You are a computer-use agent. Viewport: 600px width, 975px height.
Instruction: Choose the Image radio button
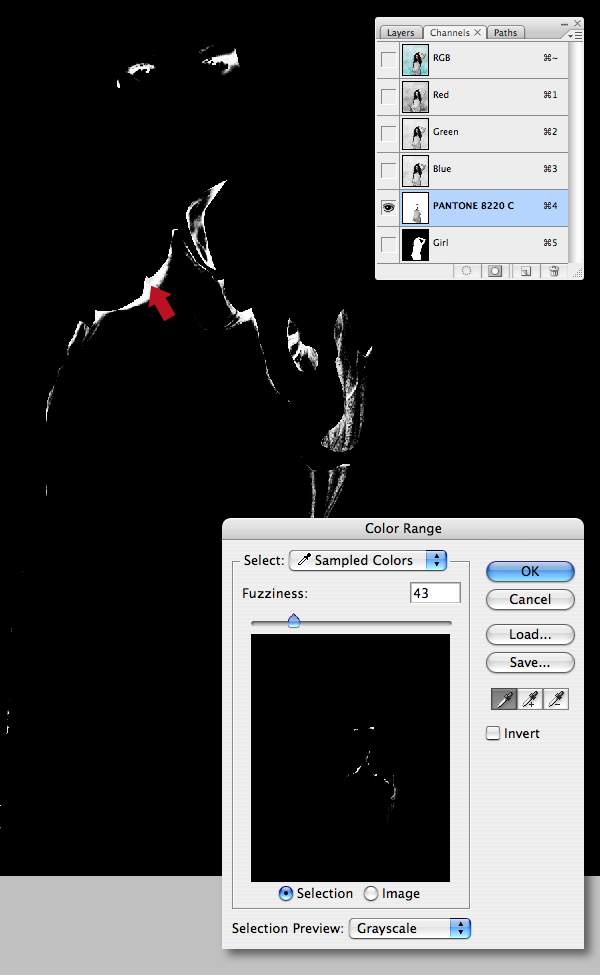click(371, 894)
